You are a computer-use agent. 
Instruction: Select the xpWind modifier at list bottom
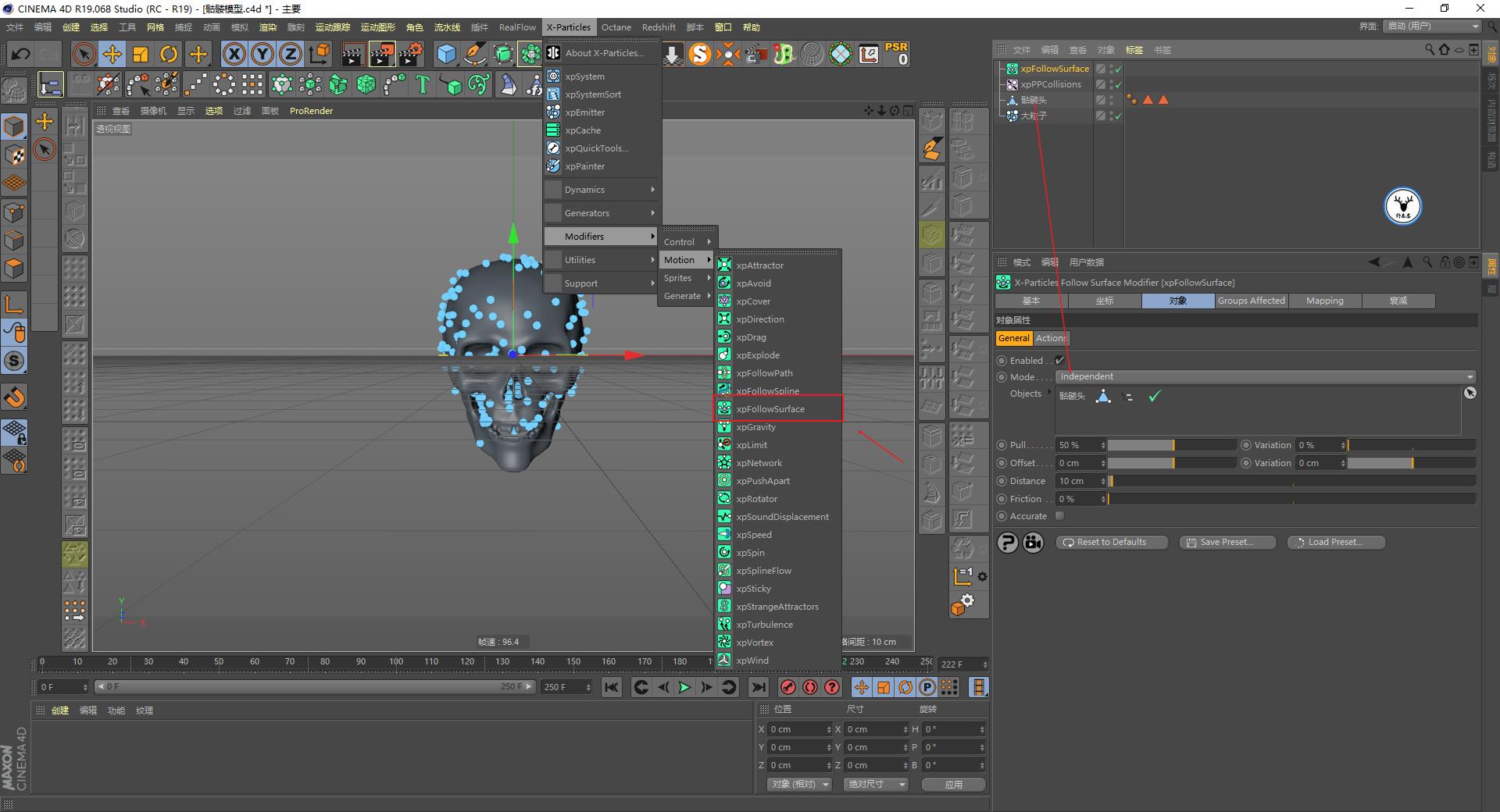tap(751, 660)
